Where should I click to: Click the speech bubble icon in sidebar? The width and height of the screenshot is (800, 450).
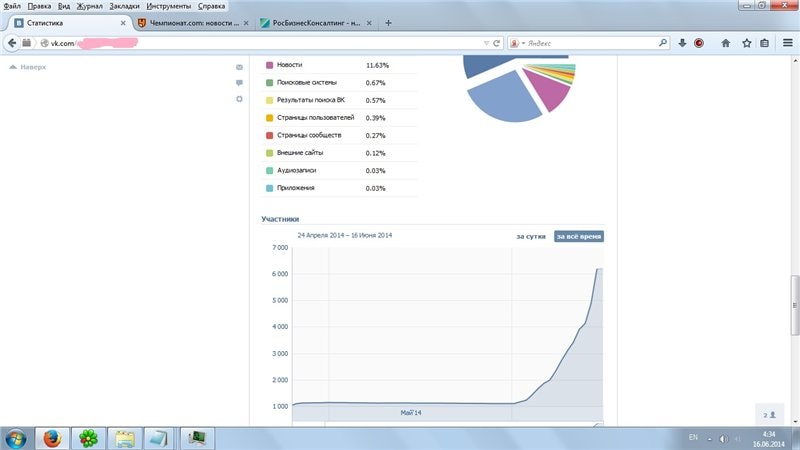pos(239,83)
